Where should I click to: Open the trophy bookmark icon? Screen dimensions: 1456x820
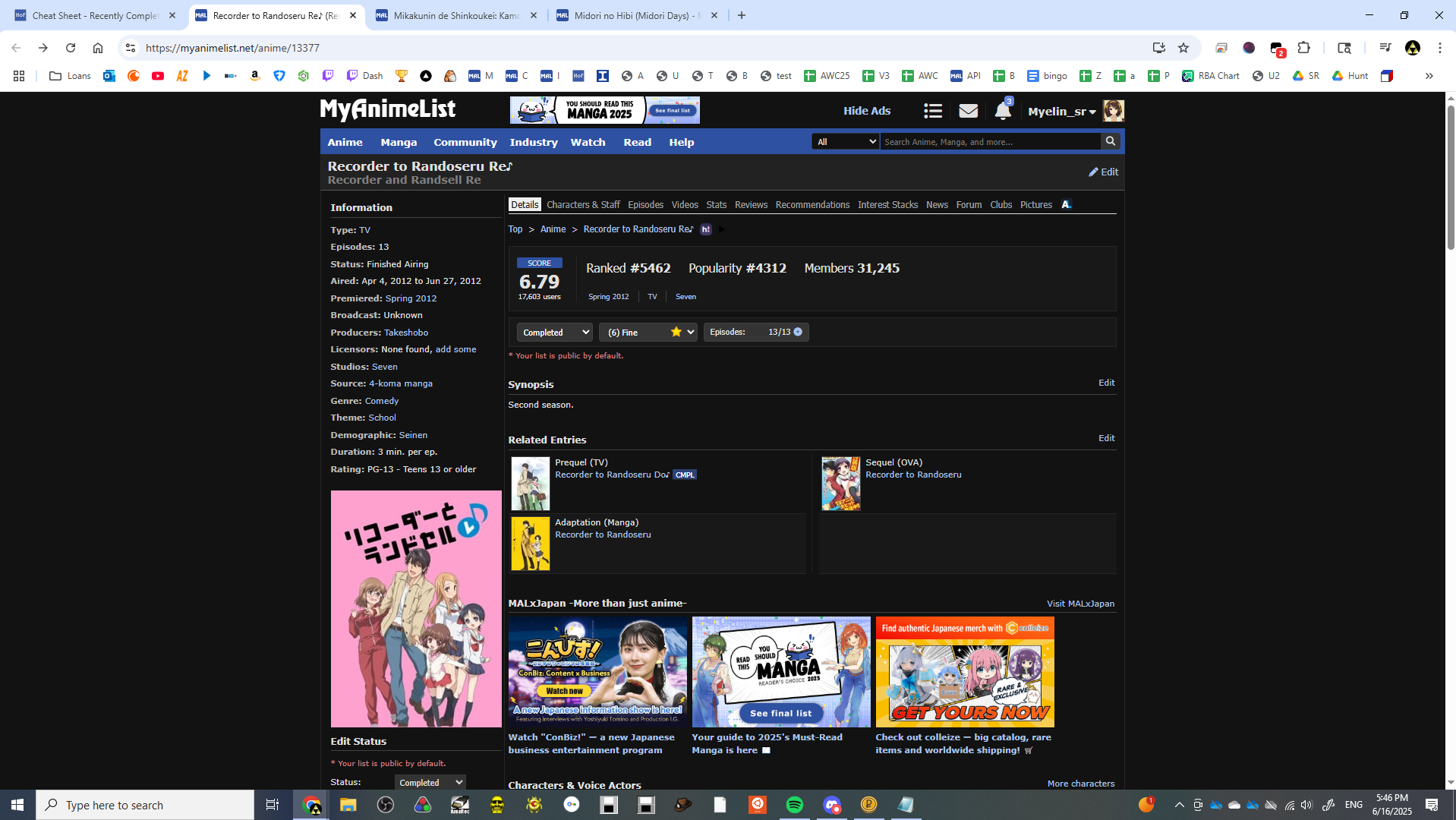tap(402, 76)
